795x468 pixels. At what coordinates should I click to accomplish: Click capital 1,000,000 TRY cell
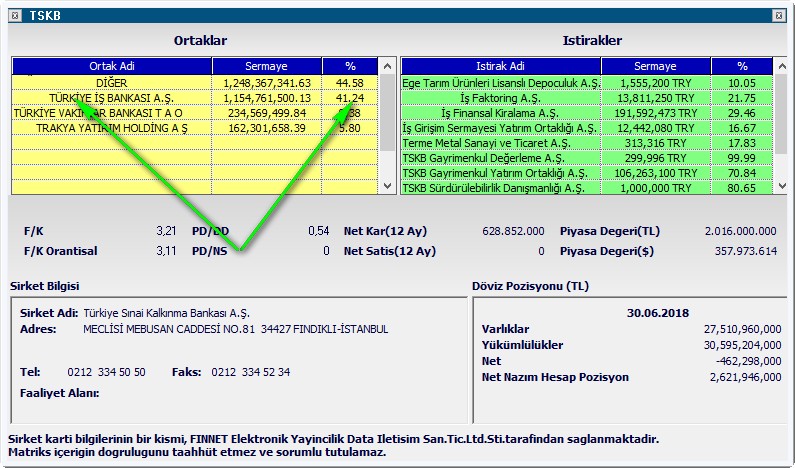tap(656, 188)
